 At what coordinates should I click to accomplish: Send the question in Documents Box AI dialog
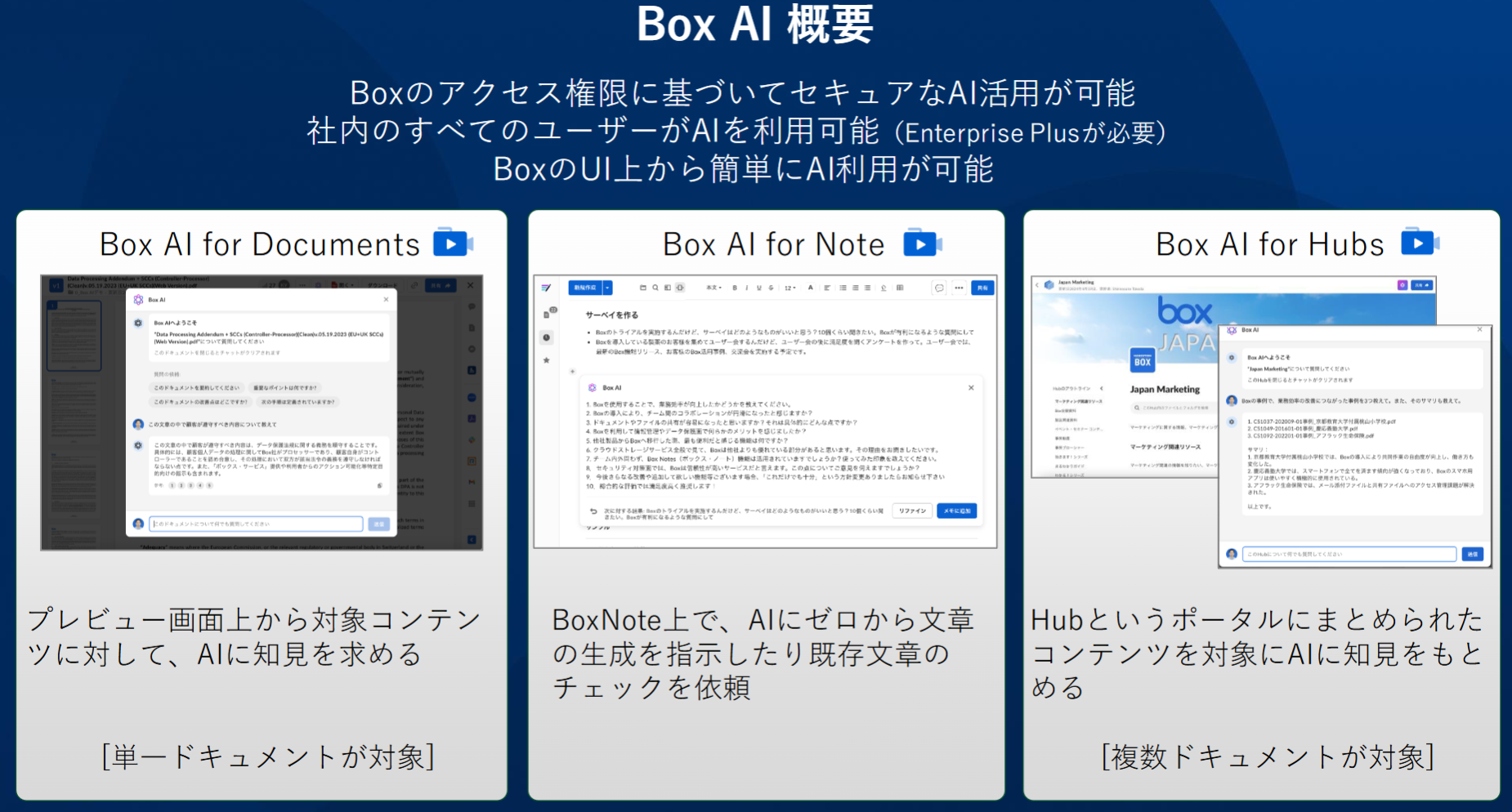[x=379, y=524]
